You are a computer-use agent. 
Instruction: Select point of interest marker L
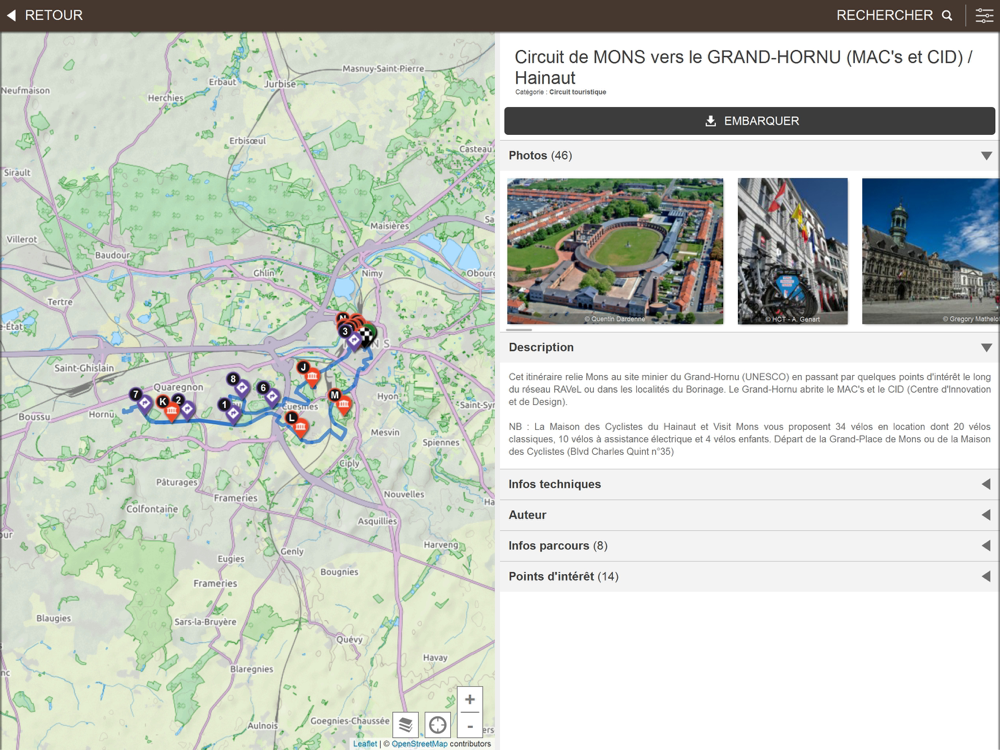(300, 427)
